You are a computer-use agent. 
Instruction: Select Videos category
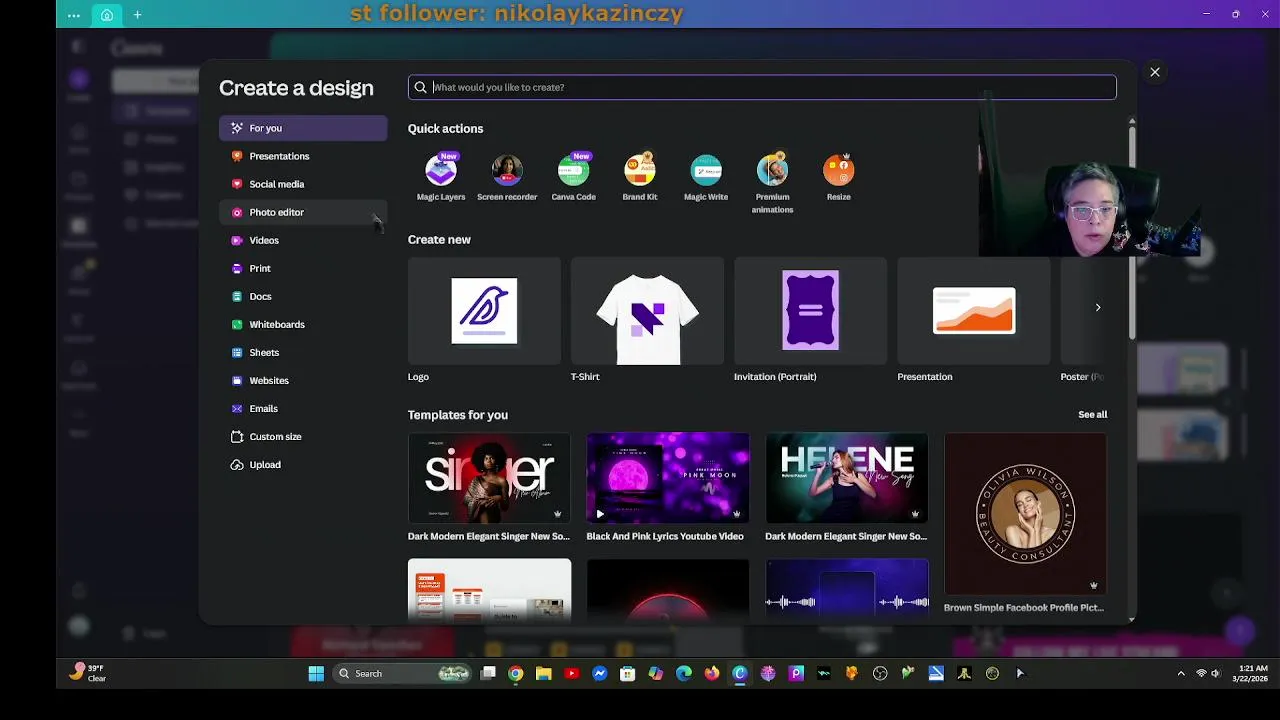(x=303, y=240)
